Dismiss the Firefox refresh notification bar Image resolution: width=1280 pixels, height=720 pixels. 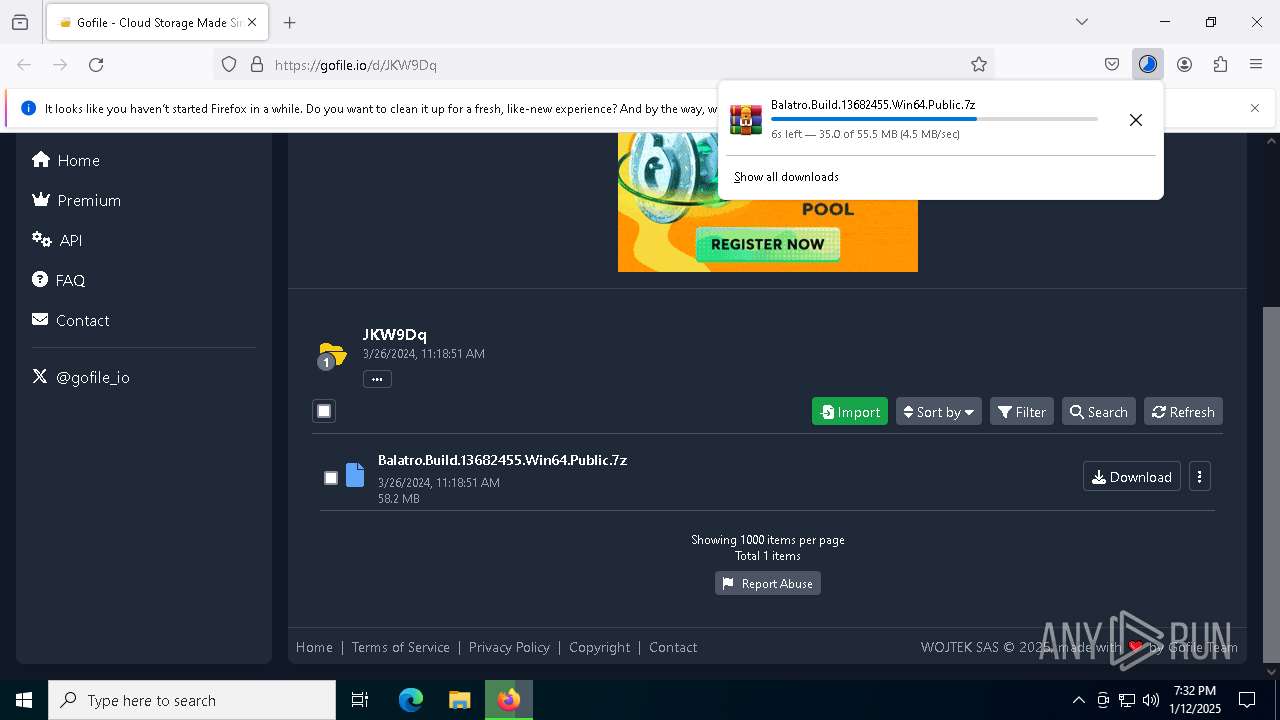(x=1255, y=108)
